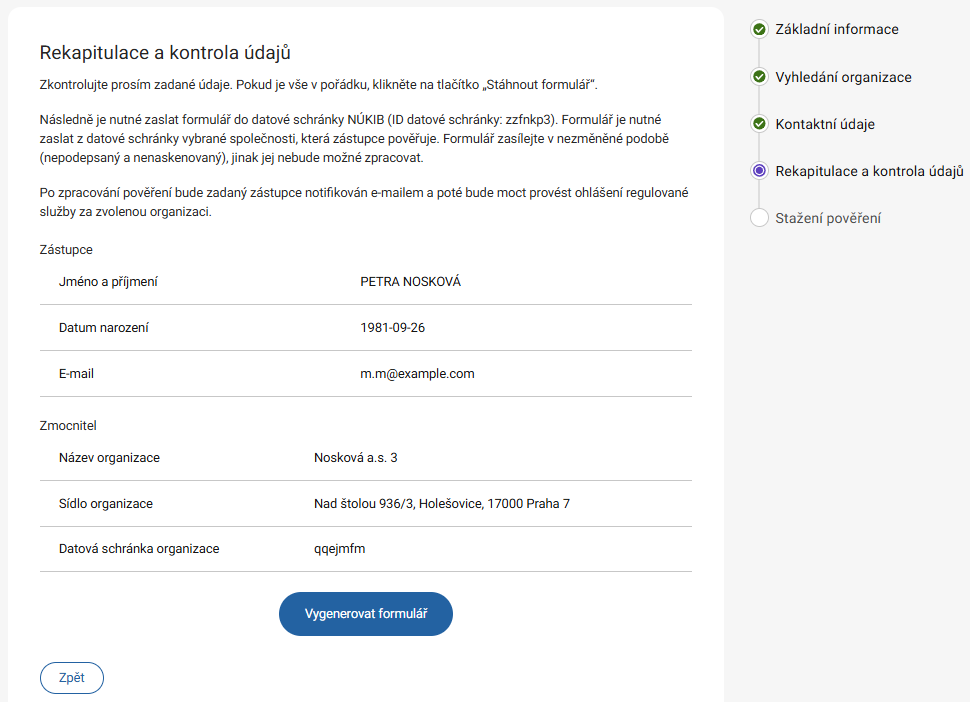Click the heading Rekapitulace a kontrola údajů
Screen dimensions: 970x702
coord(165,52)
